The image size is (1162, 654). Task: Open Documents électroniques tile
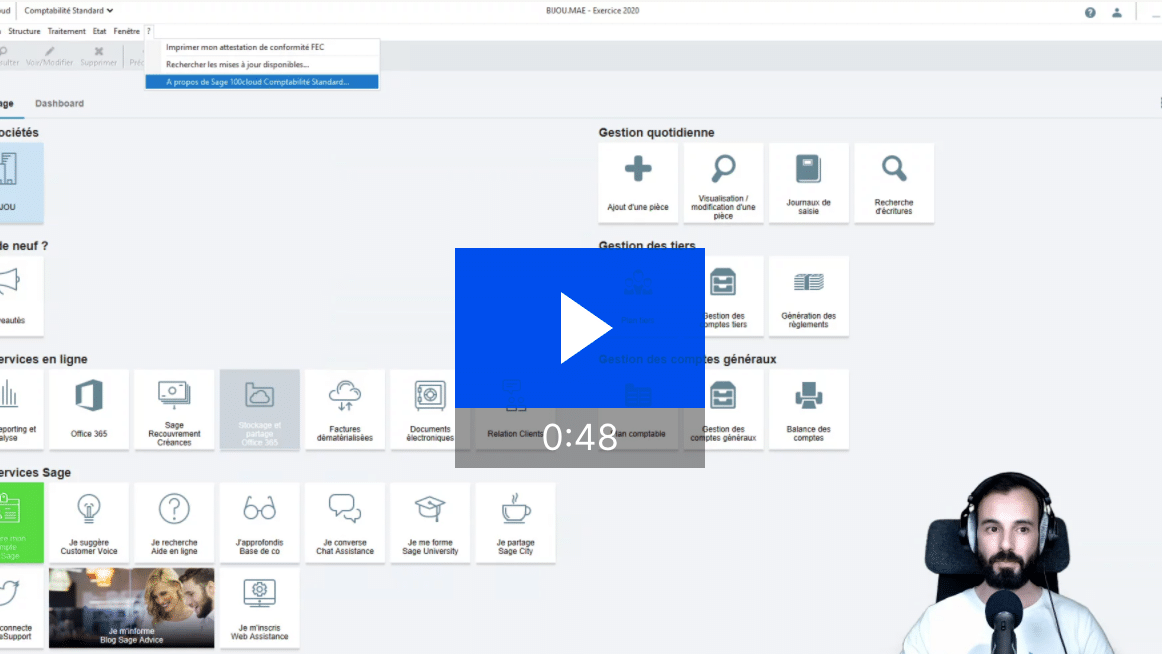coord(430,410)
